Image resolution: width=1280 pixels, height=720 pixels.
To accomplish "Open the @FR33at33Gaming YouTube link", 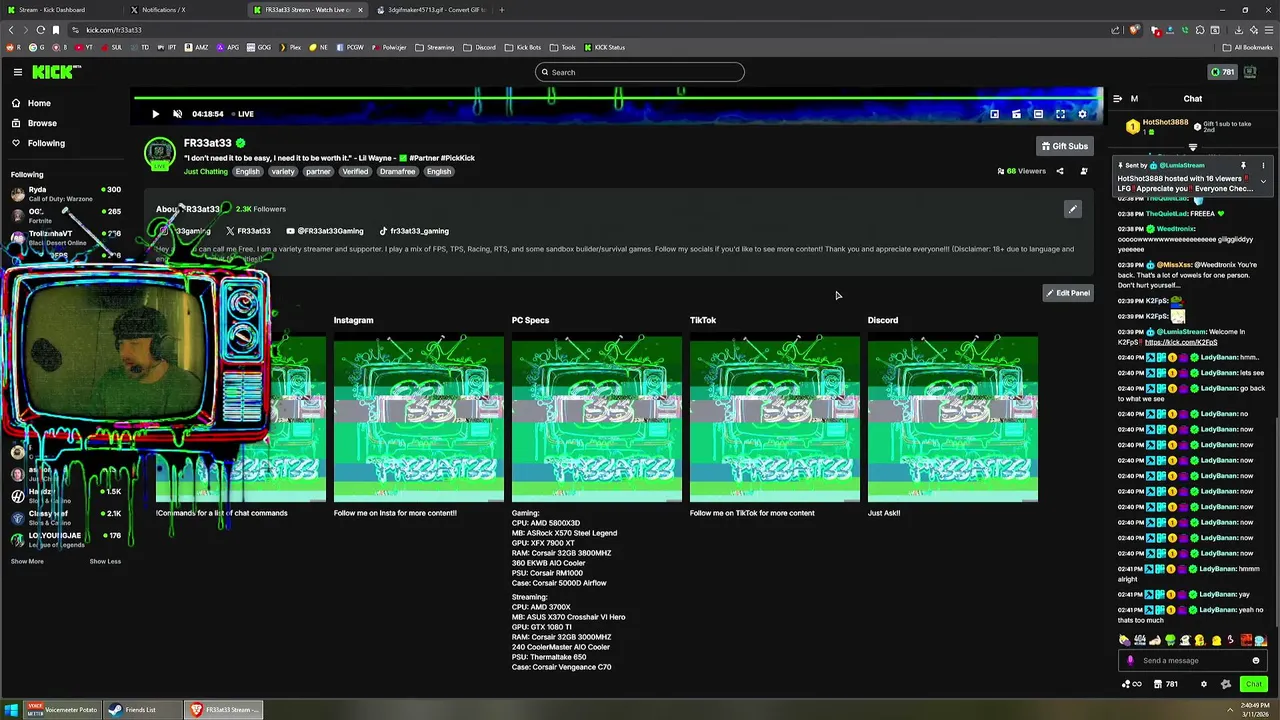I will [x=325, y=231].
